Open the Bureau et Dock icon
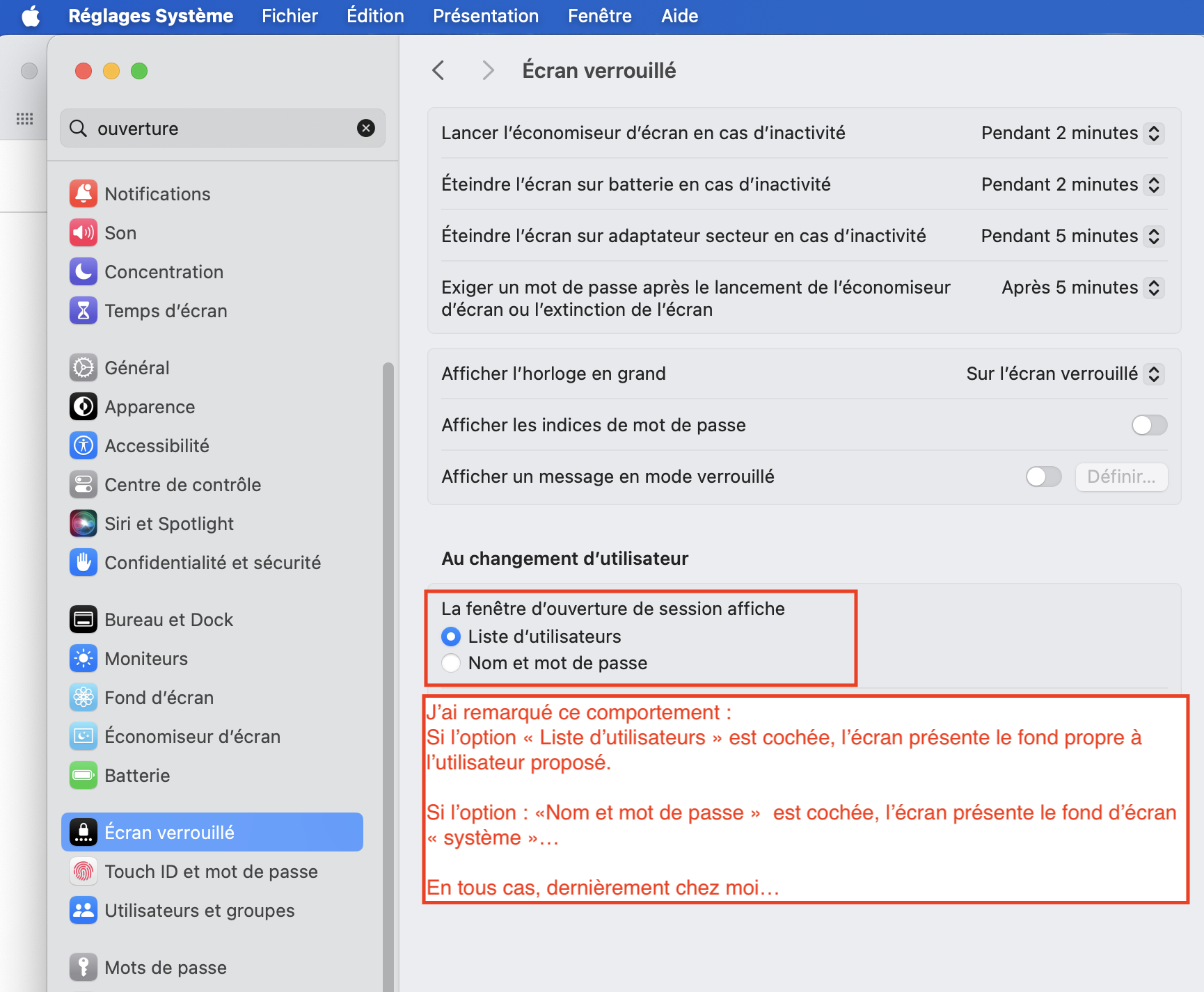 (x=84, y=619)
